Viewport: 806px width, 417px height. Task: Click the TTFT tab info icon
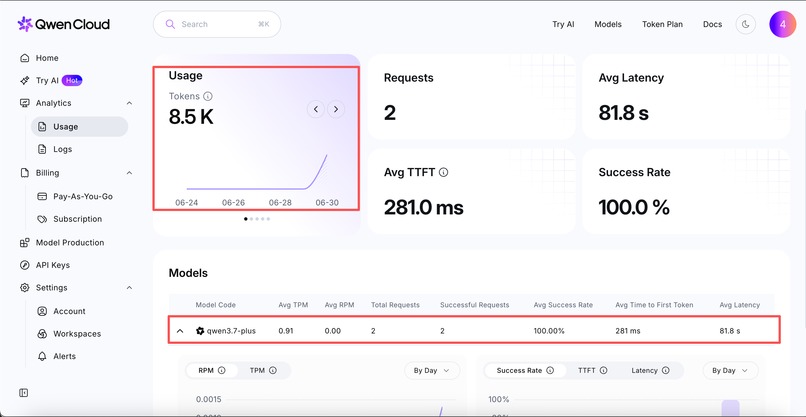603,370
